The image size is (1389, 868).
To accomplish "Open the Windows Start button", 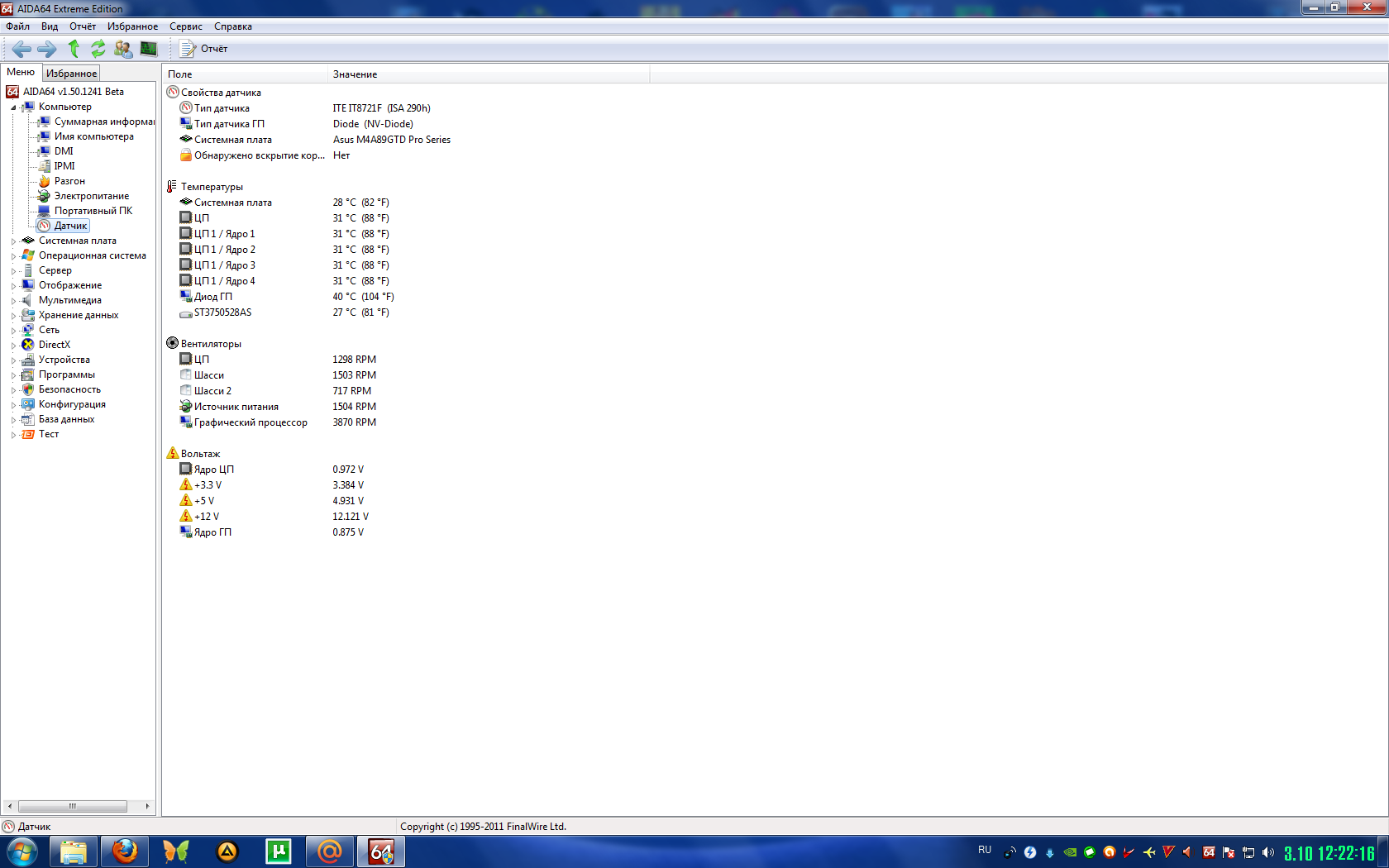I will tap(22, 851).
